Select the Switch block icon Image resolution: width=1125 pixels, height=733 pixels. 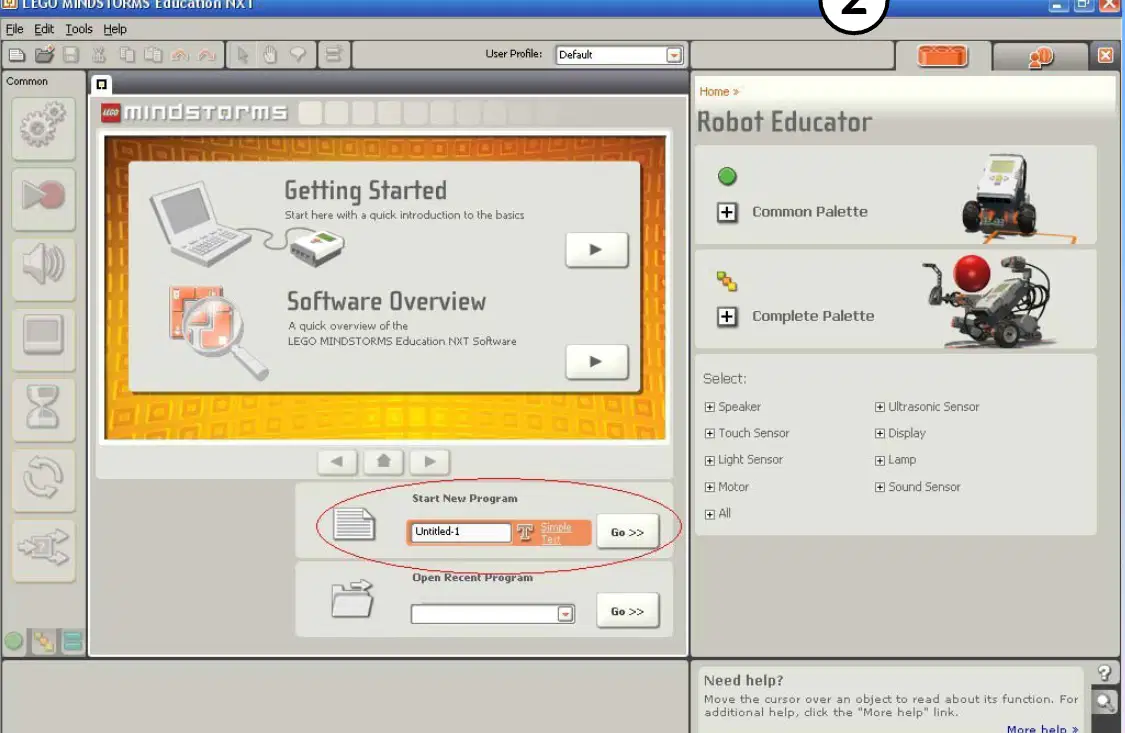pyautogui.click(x=43, y=549)
